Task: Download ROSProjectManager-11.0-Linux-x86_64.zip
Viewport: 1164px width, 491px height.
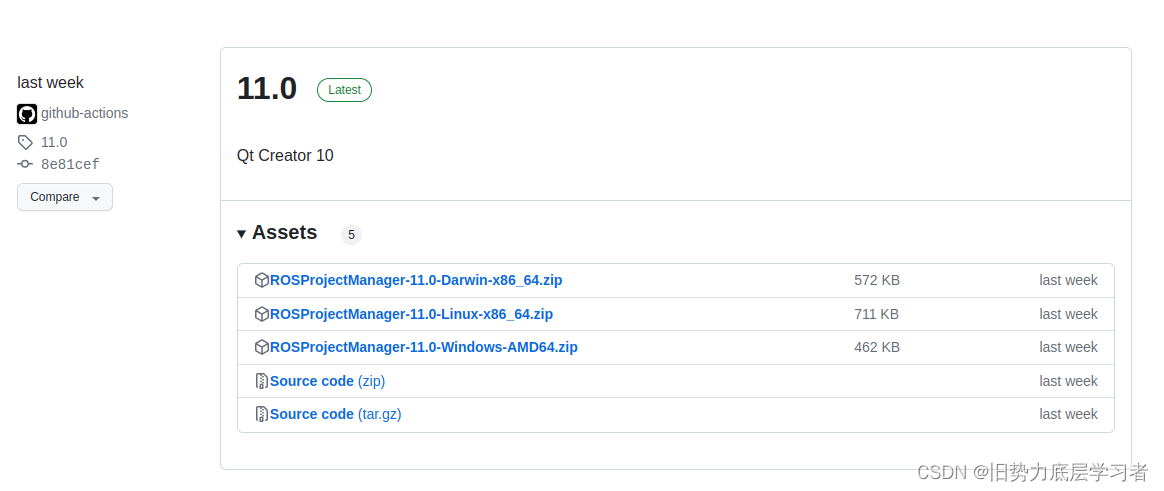Action: (x=411, y=314)
